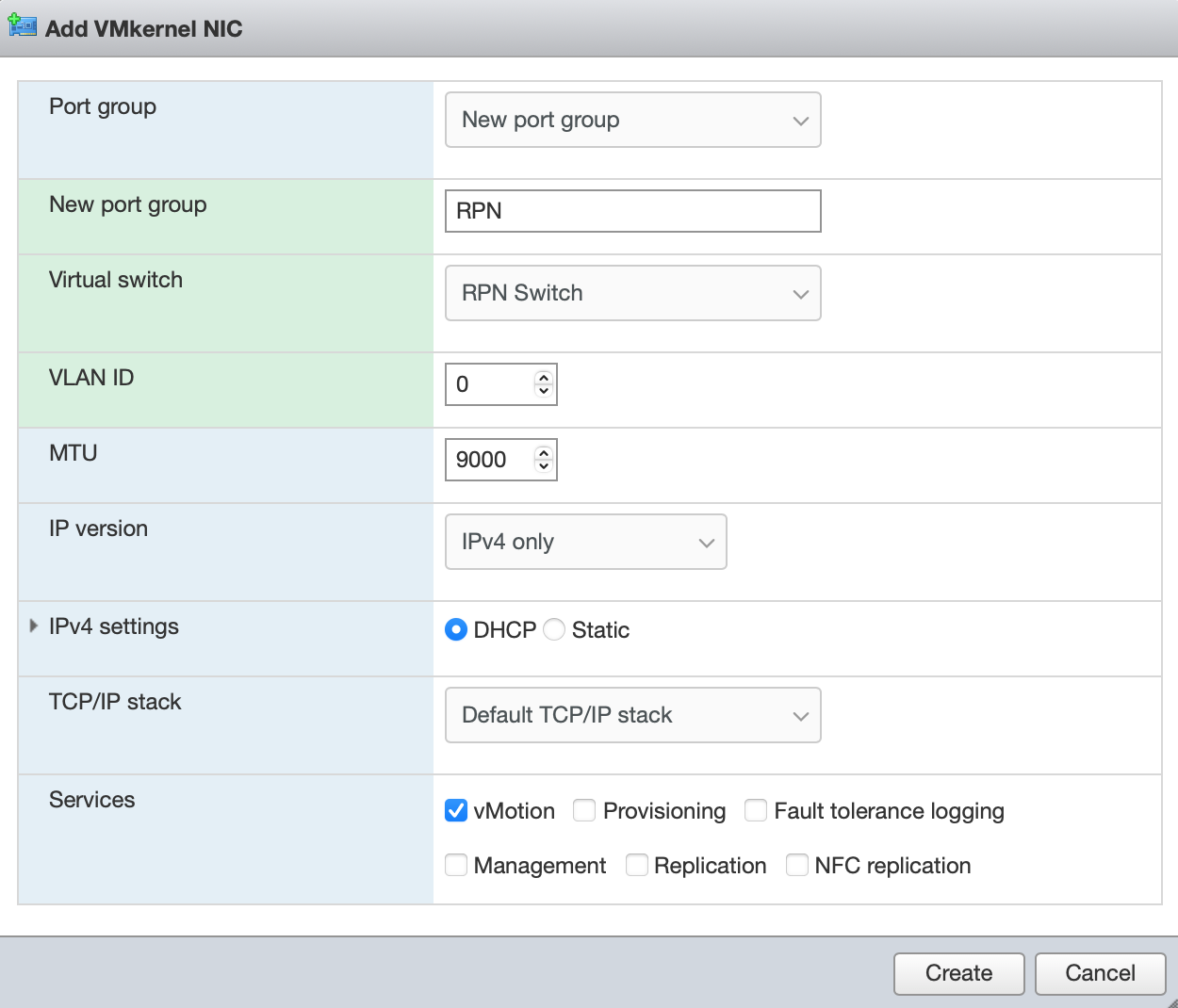Viewport: 1178px width, 1008px height.
Task: Click the Add VMkernel NIC title icon
Action: [x=23, y=26]
